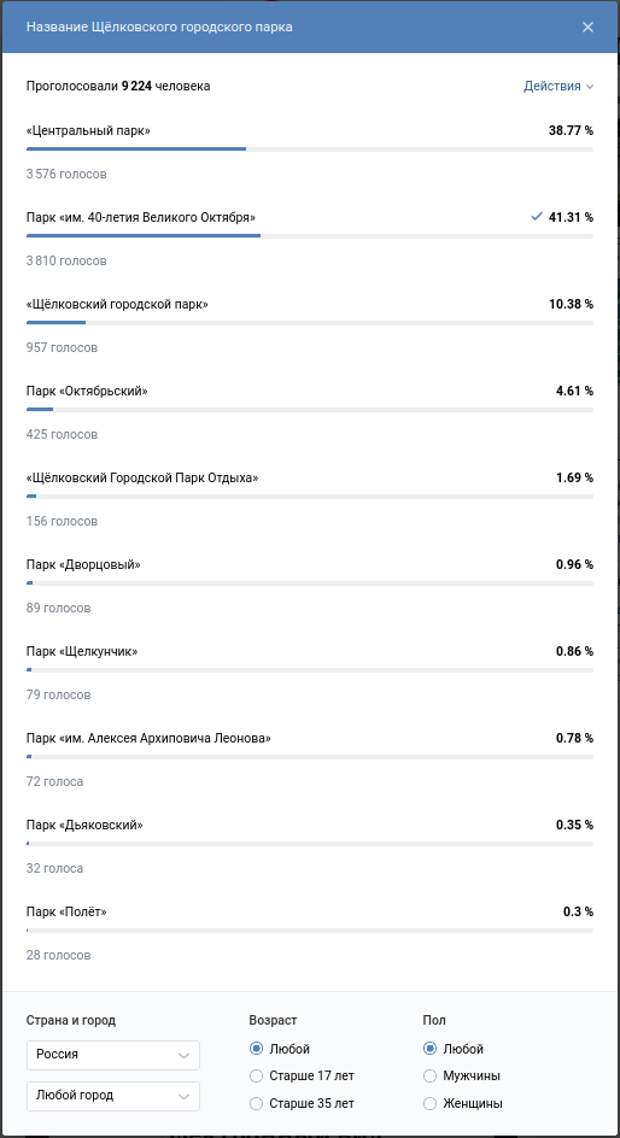Click Парк «Щелкунчик» poll option
The height and width of the screenshot is (1138, 620).
82,652
